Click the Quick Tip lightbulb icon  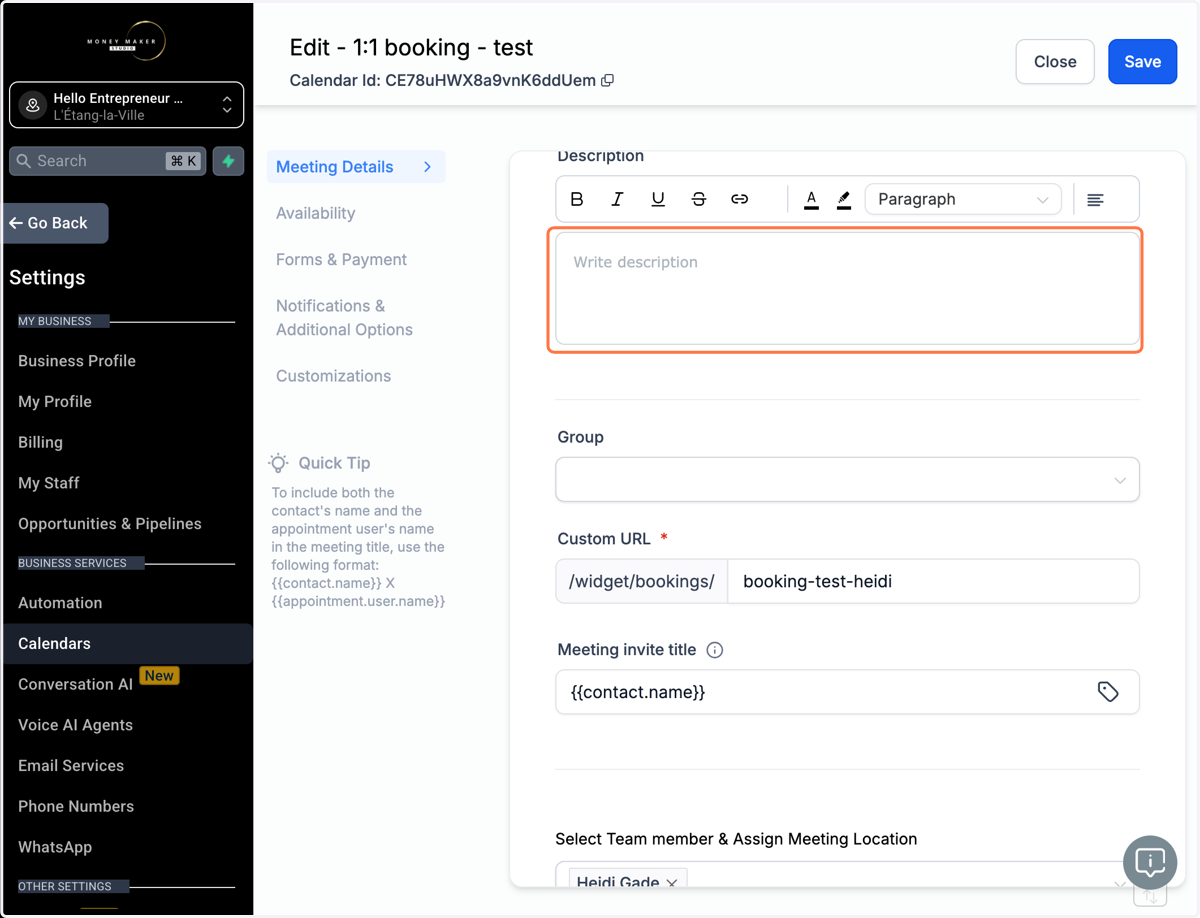[279, 463]
